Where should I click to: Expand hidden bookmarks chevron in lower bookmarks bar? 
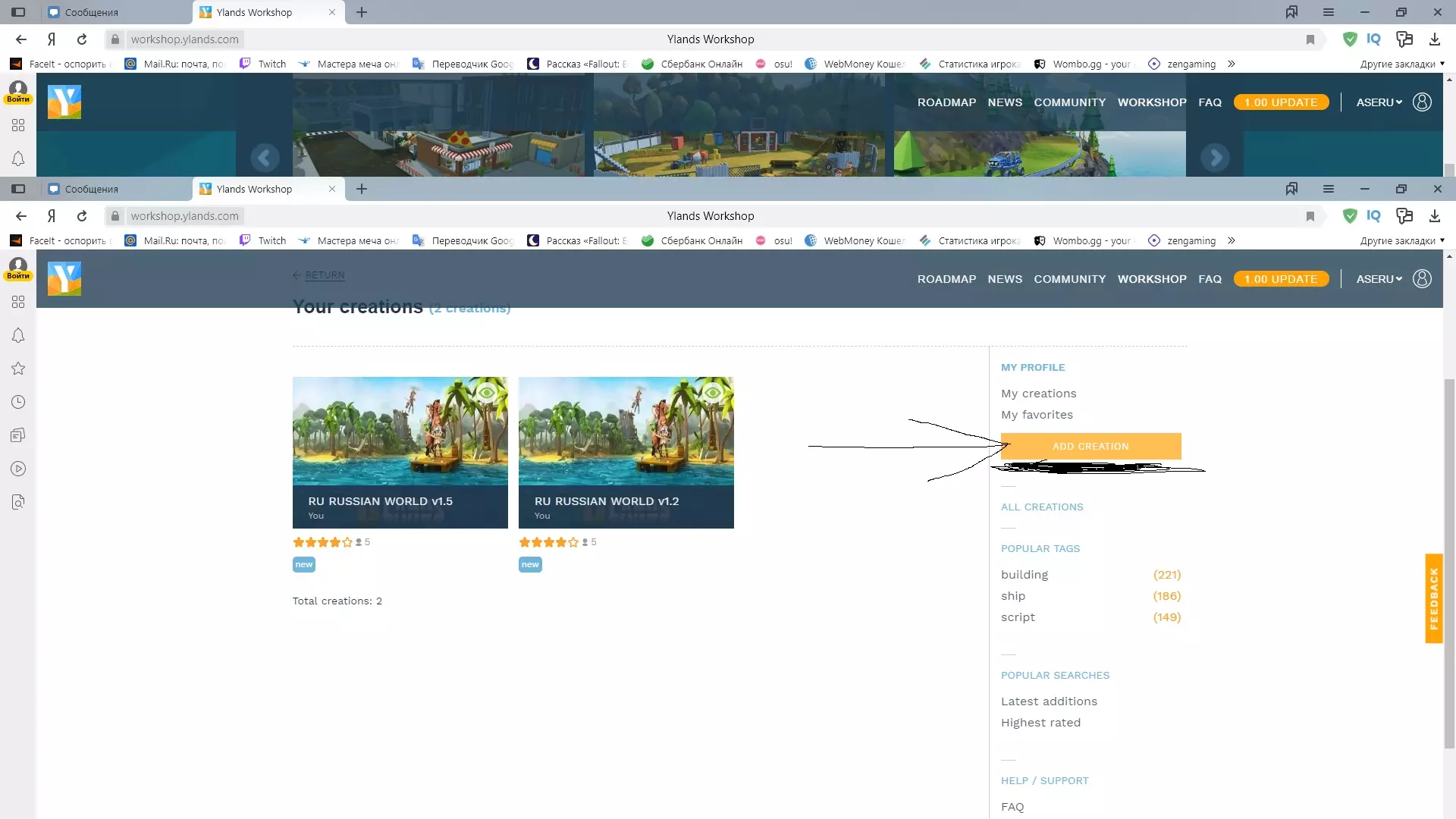[x=1232, y=240]
